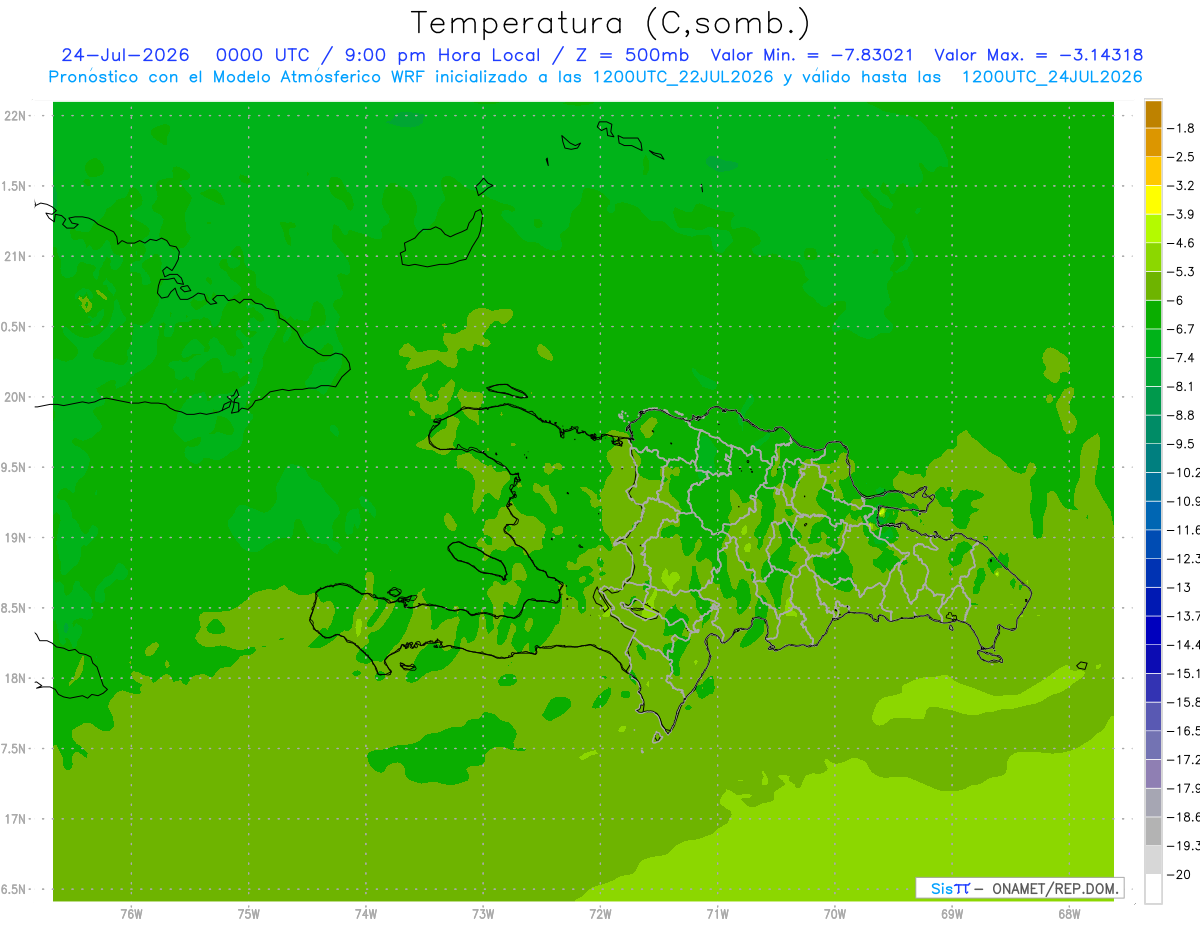Click the "Valor Min. = -7.83021" value
Screen dimensions: 1200x927
click(811, 55)
